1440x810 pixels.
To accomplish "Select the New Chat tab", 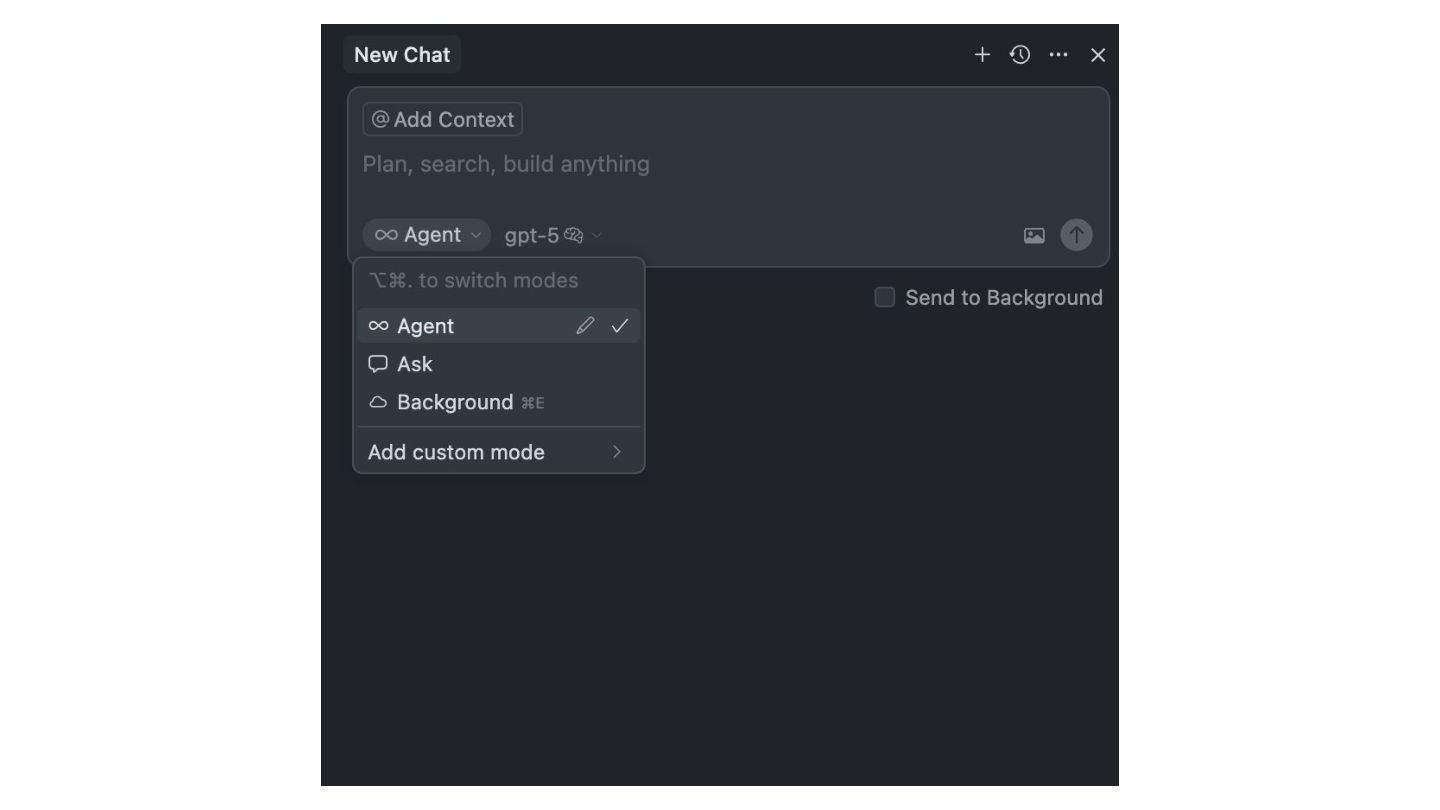I will (402, 55).
